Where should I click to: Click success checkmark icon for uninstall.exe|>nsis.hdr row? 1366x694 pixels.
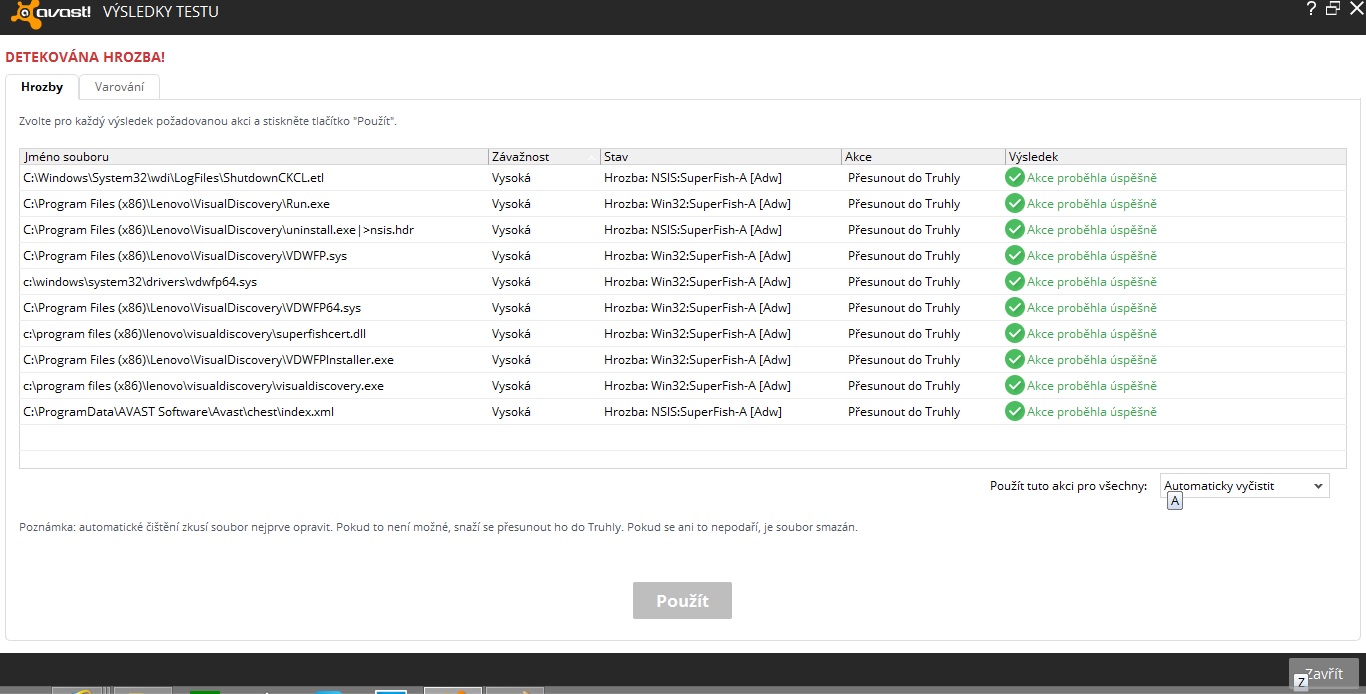pyautogui.click(x=1015, y=230)
